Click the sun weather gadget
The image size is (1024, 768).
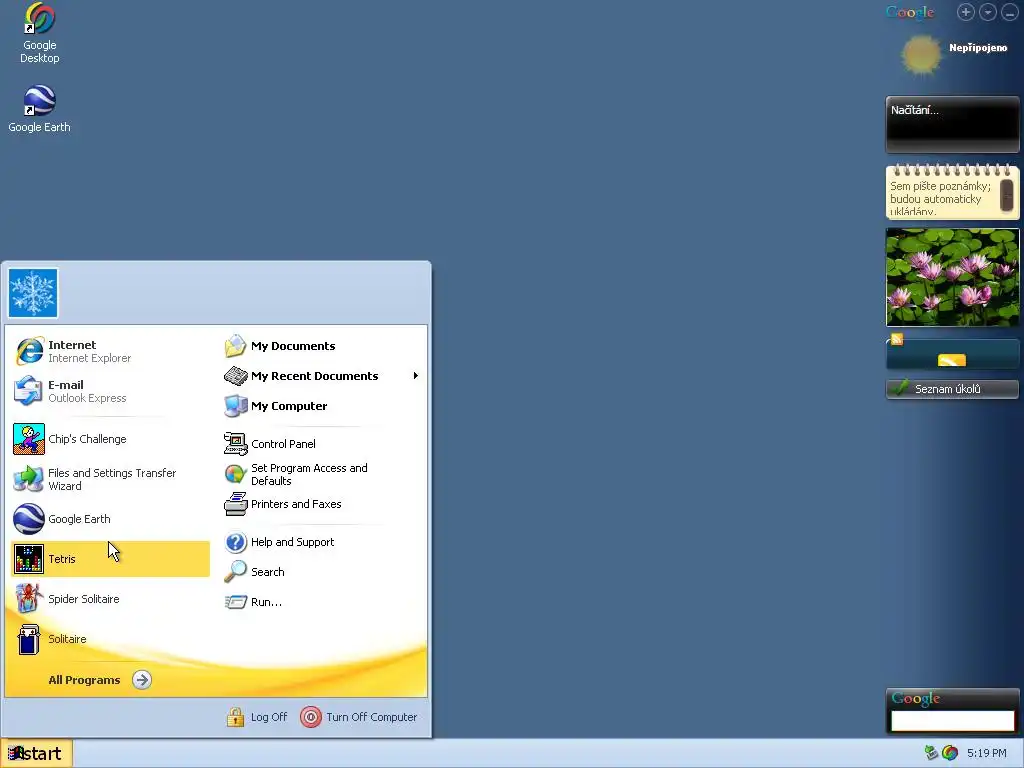921,55
